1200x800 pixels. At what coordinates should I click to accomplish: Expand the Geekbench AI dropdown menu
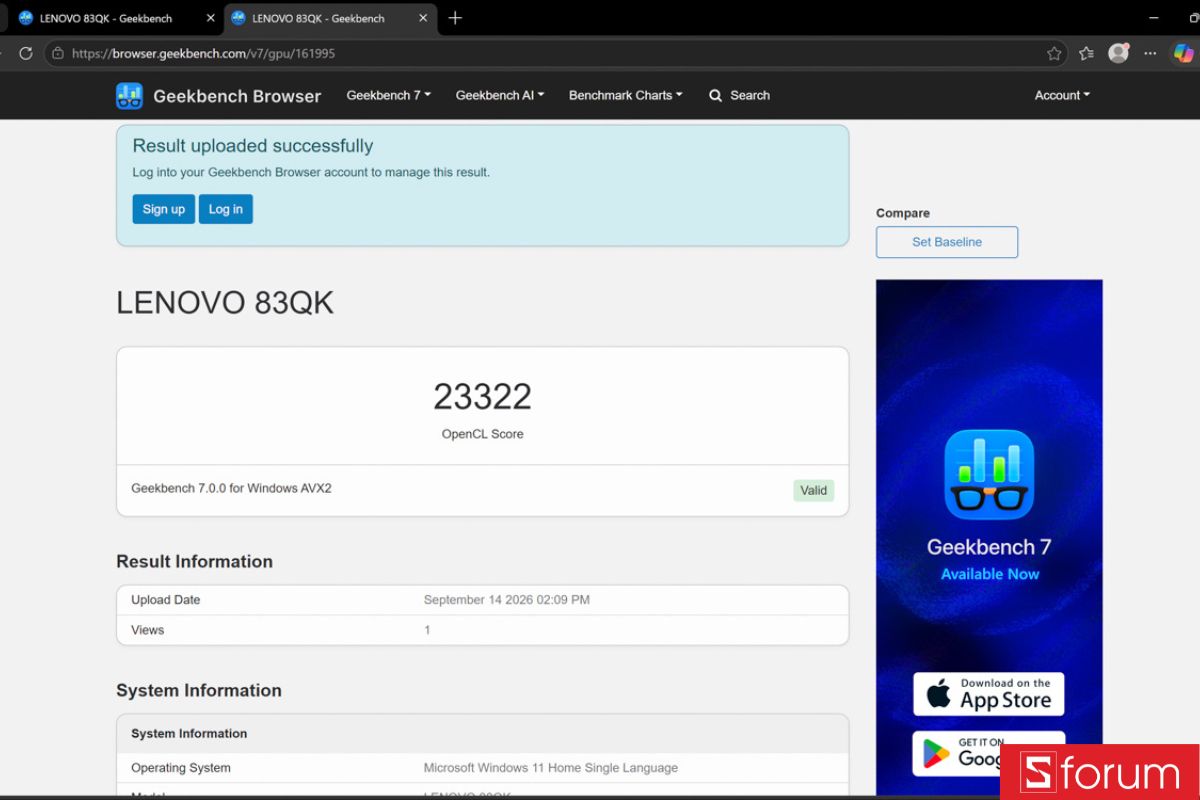(x=500, y=96)
